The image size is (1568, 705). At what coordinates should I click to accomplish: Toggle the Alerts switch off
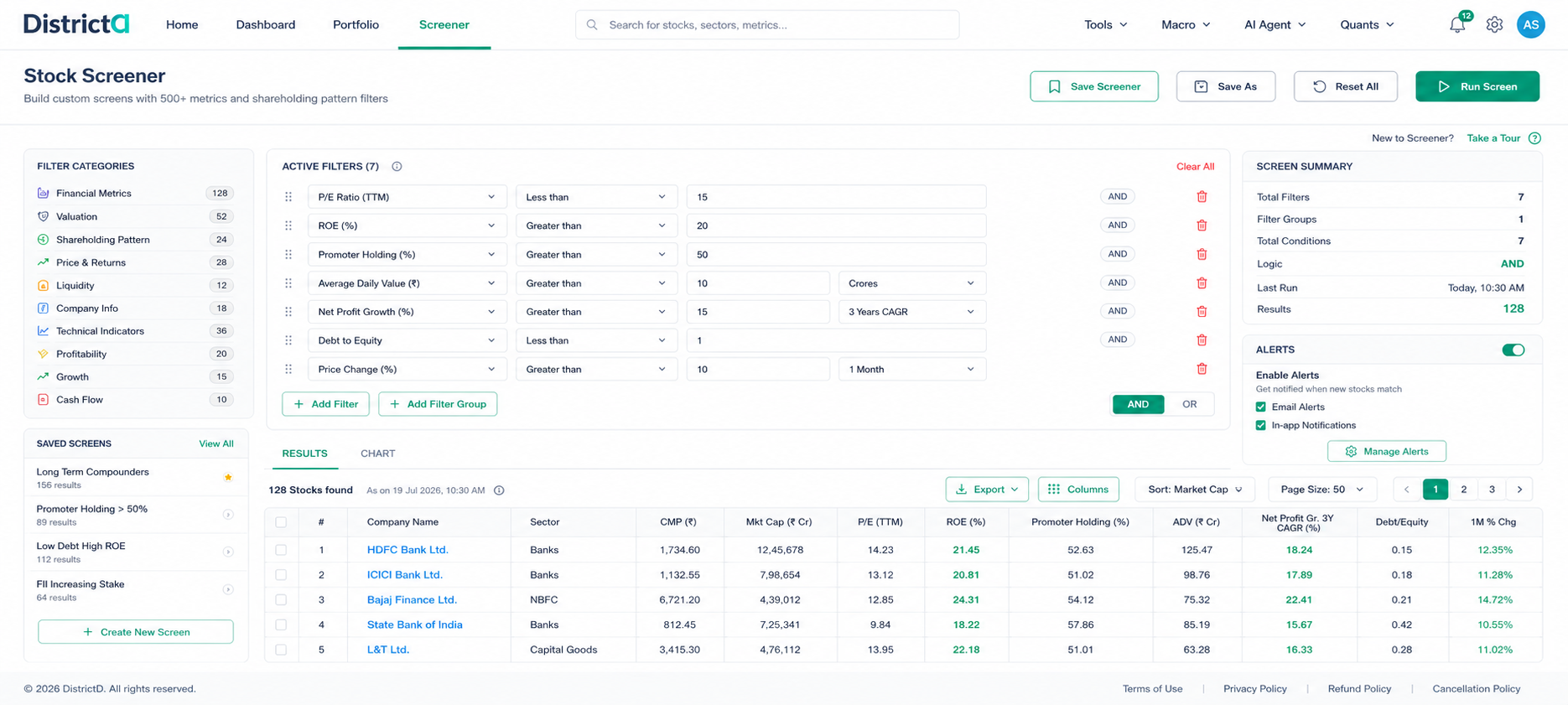[x=1513, y=350]
